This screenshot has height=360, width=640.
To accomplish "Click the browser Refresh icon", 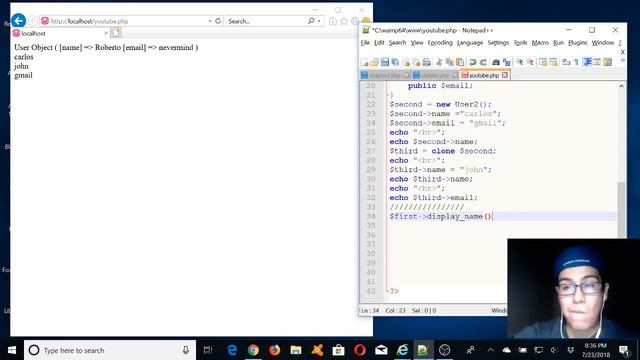I will point(218,21).
